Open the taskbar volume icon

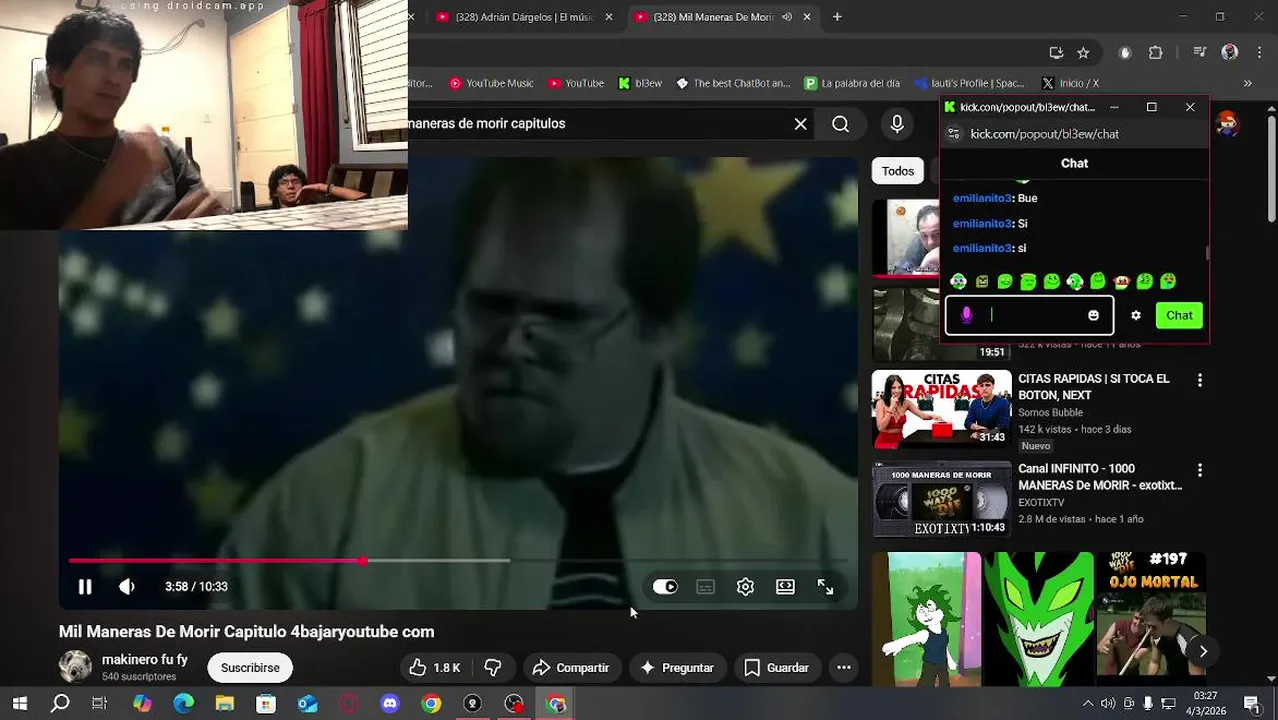point(1108,704)
